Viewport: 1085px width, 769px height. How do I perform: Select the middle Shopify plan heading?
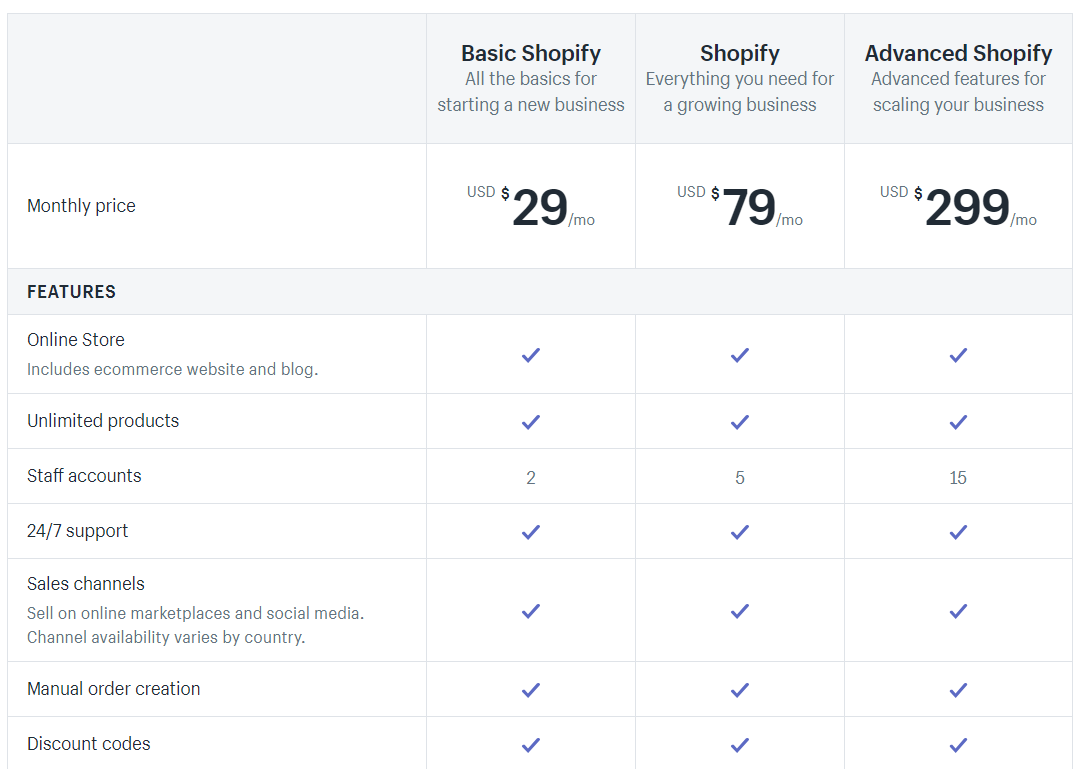740,53
